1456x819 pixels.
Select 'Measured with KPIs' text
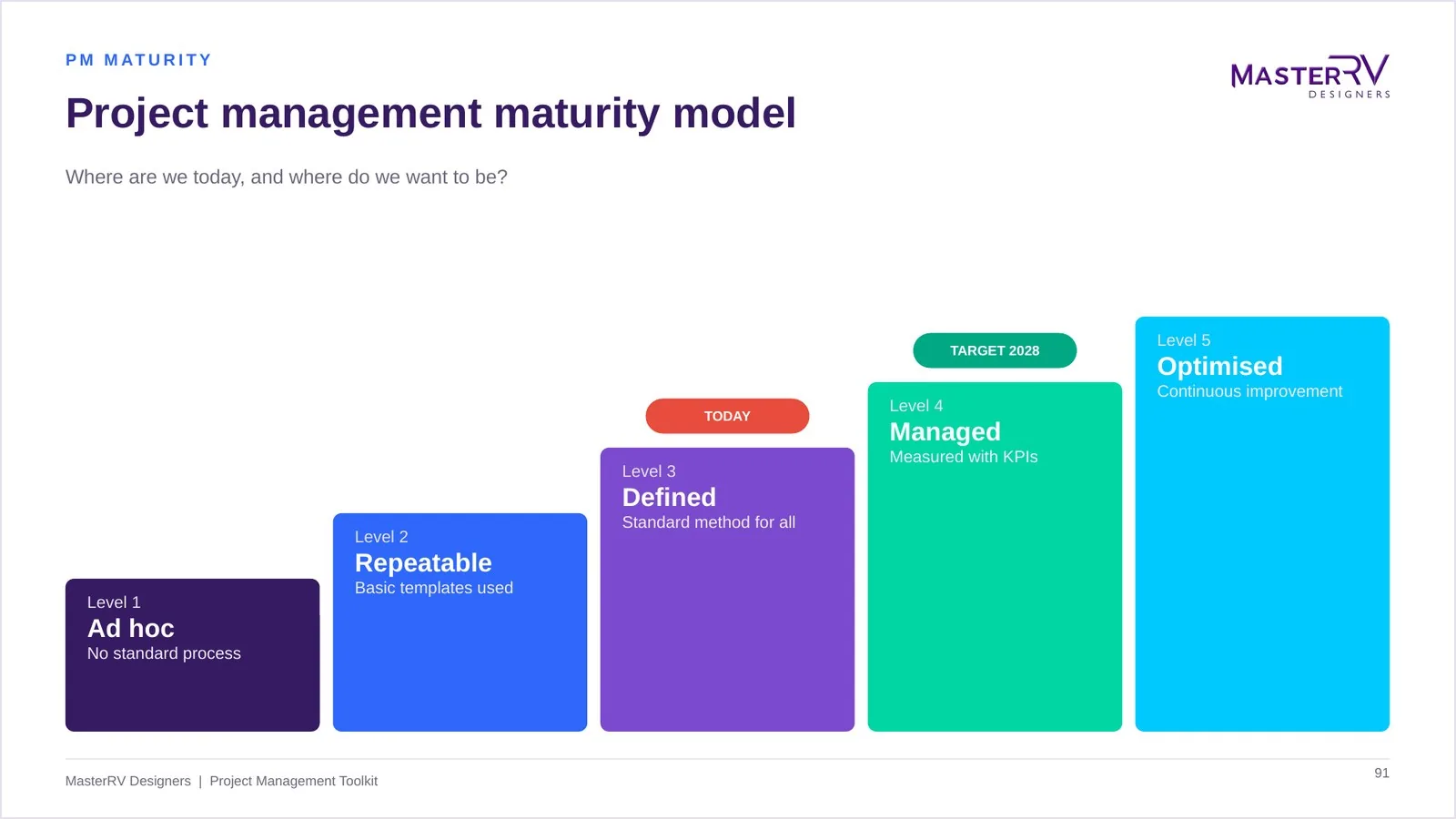[964, 457]
